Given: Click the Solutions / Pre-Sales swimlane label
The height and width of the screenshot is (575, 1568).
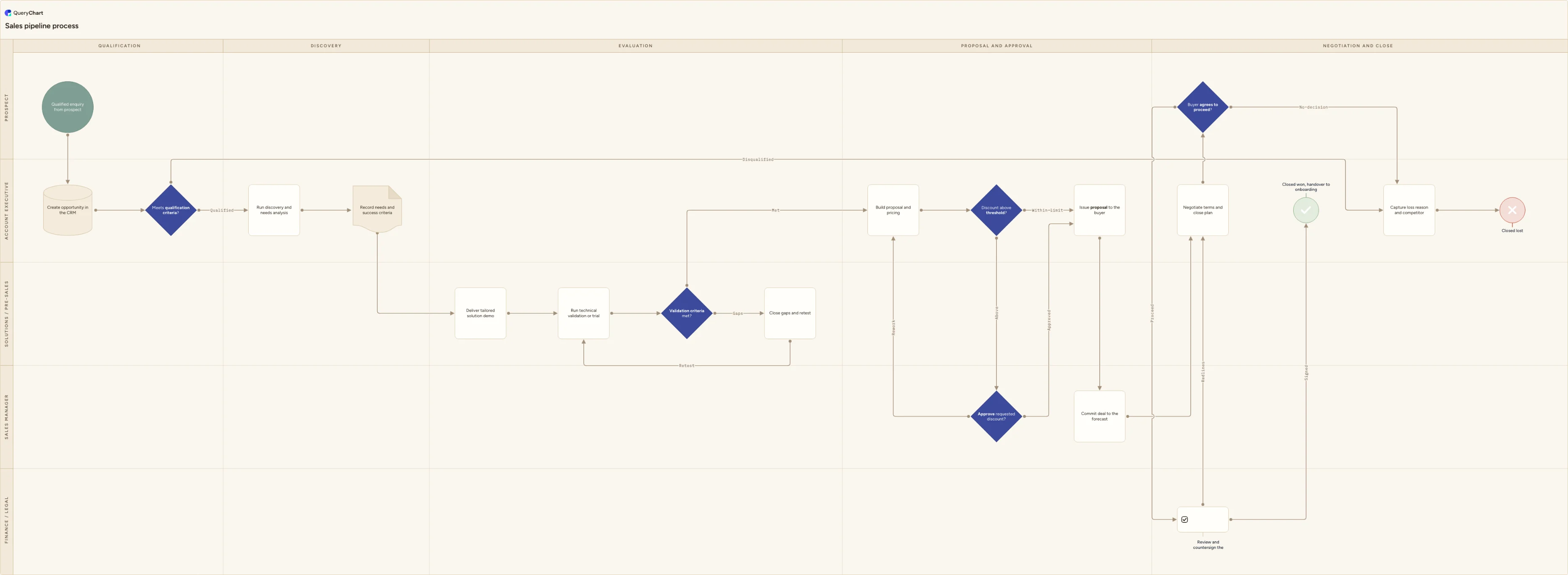Looking at the screenshot, I should click(7, 313).
